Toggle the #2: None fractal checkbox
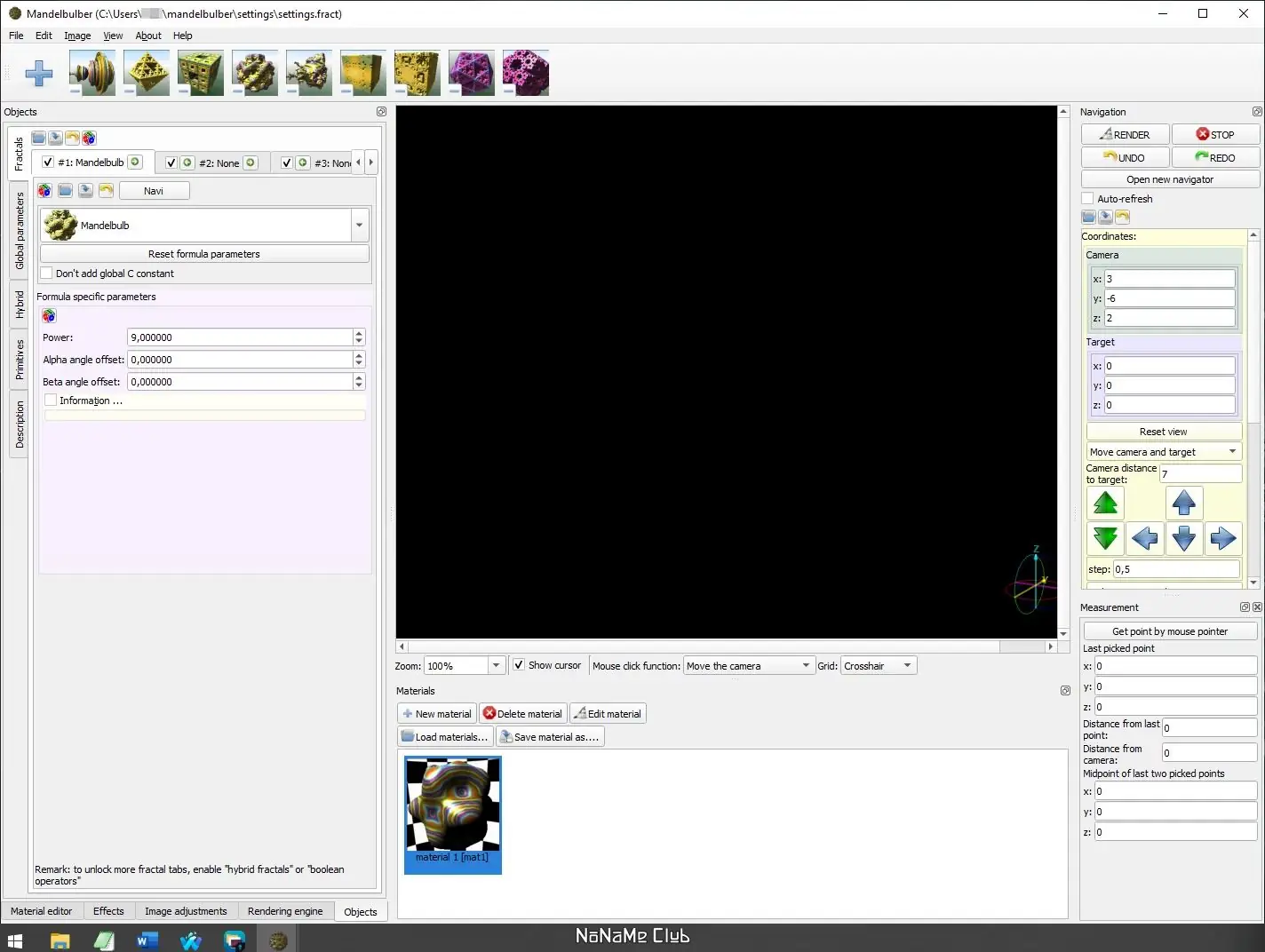1265x952 pixels. (x=171, y=163)
